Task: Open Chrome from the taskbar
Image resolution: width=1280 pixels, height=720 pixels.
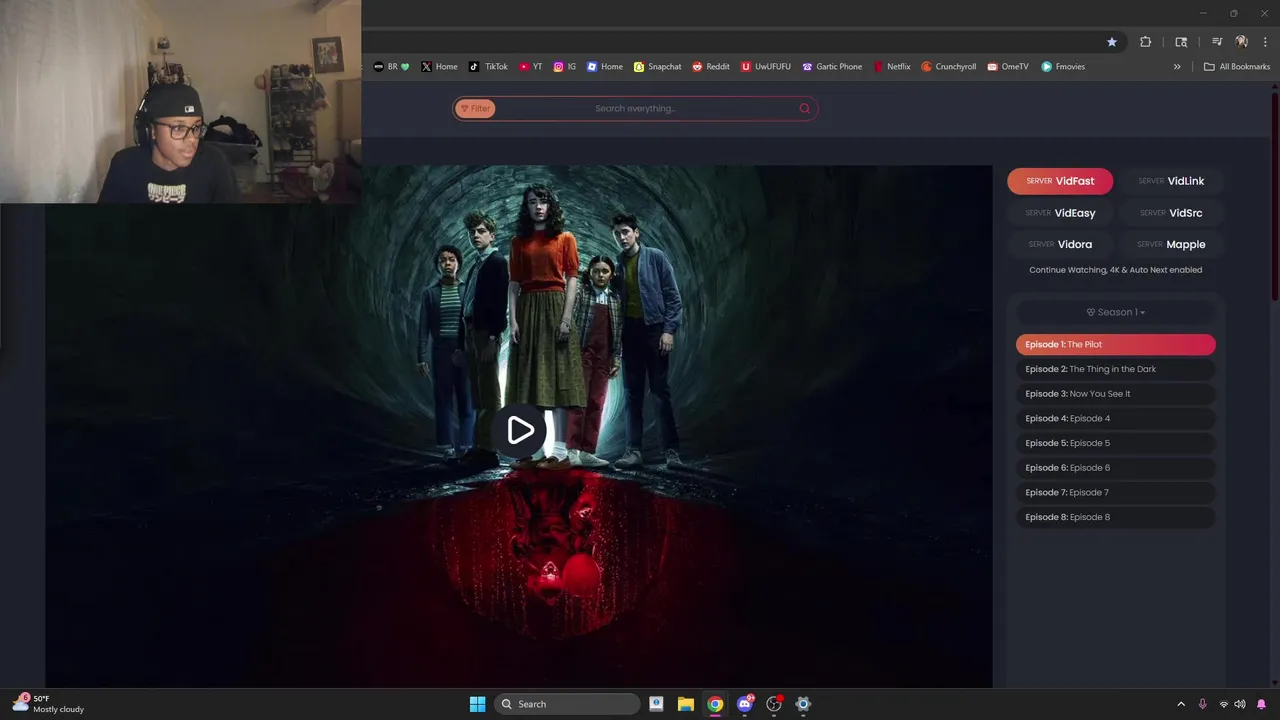Action: coord(715,704)
